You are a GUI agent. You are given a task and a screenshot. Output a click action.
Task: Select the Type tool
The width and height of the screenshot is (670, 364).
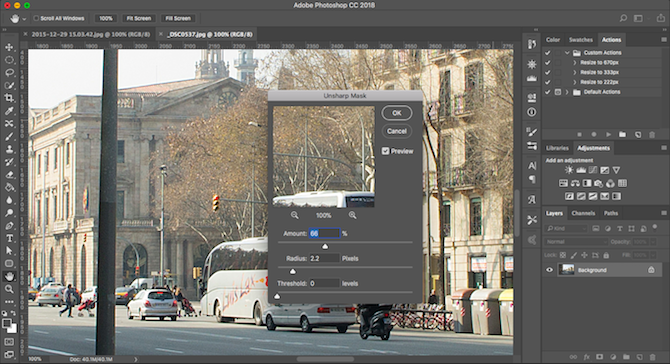pos(9,238)
